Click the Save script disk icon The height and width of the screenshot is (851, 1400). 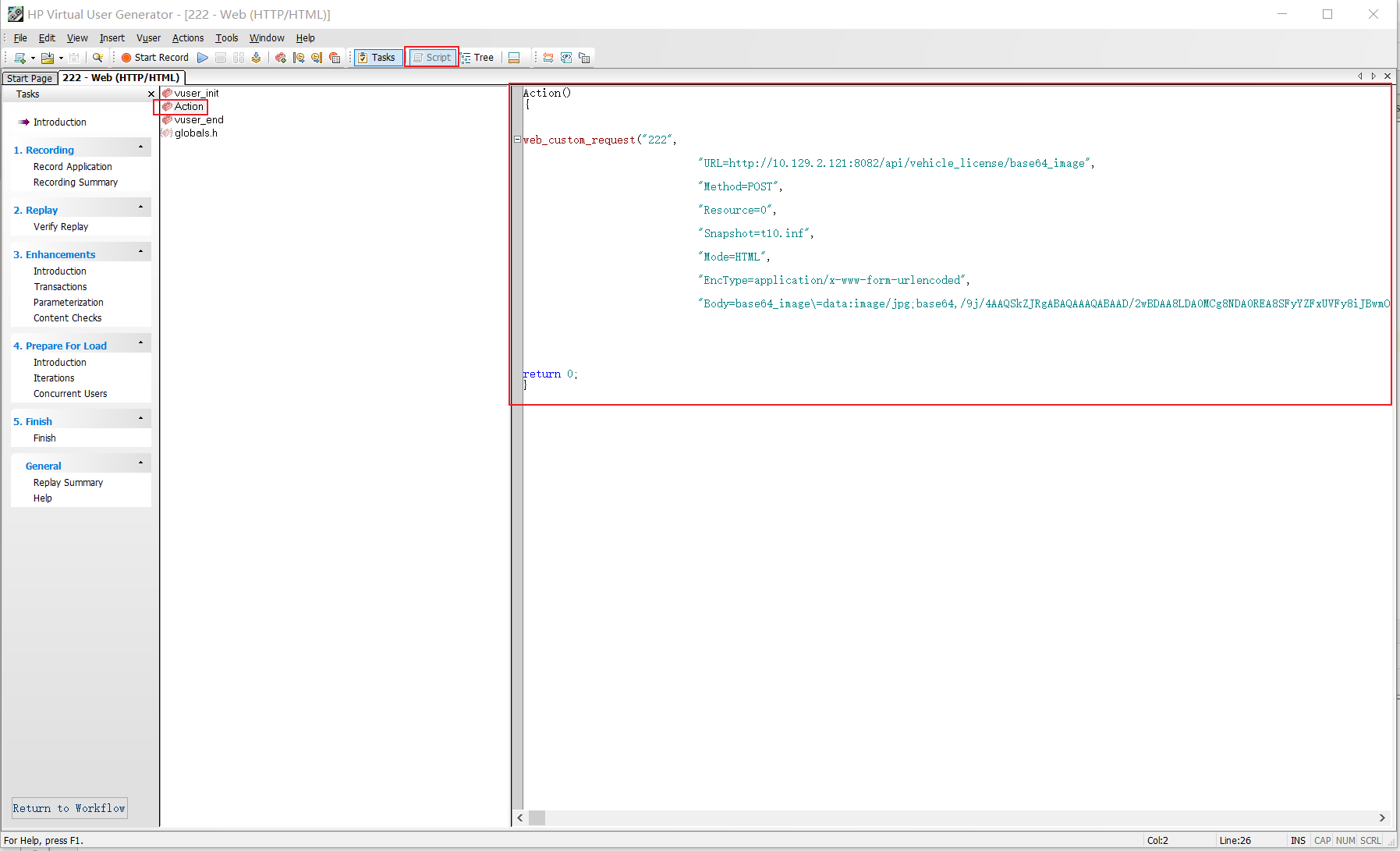[74, 58]
